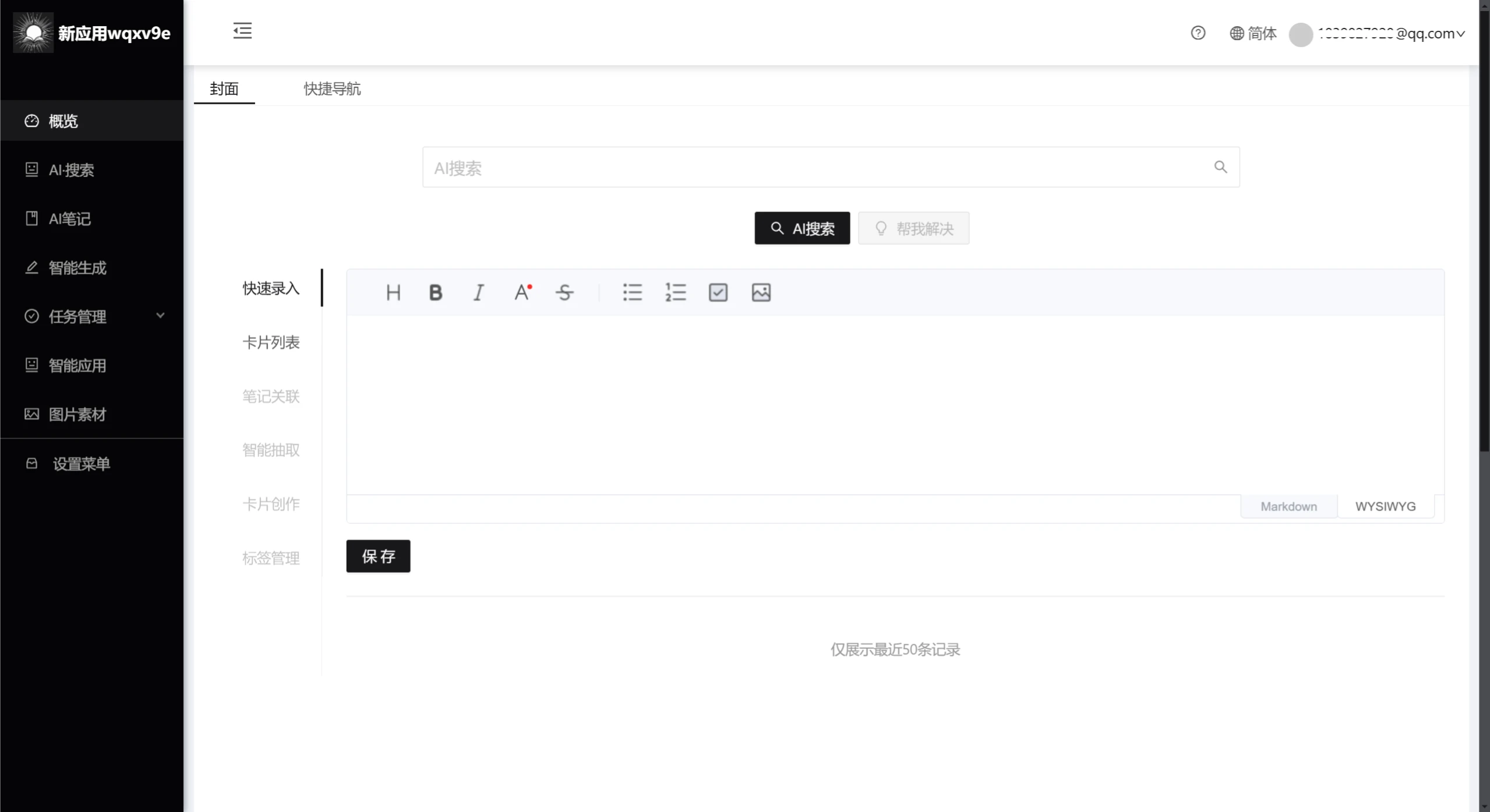The height and width of the screenshot is (812, 1490).
Task: Switch editor to Markdown mode
Action: point(1288,506)
